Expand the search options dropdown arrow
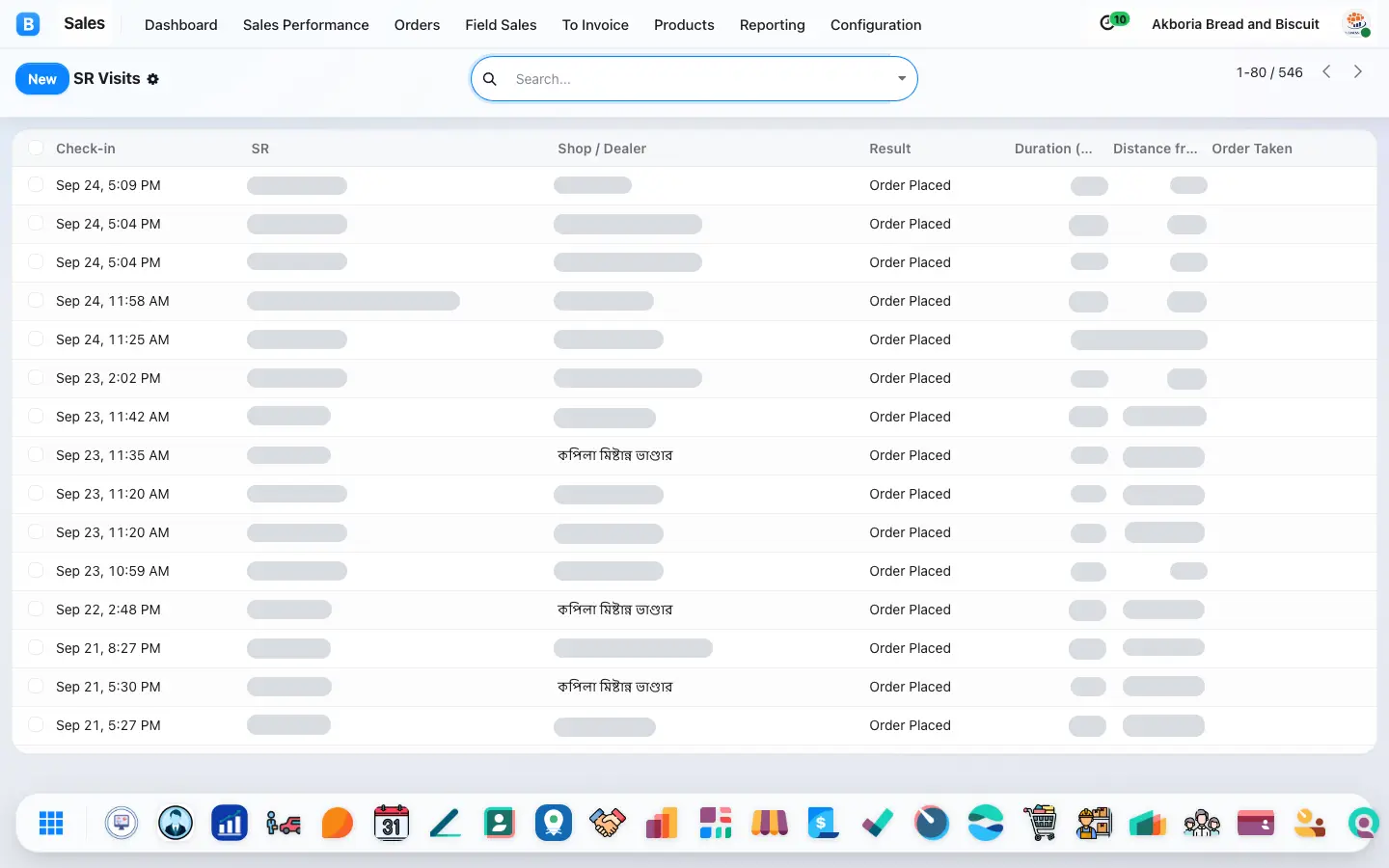This screenshot has height=868, width=1389. pos(902,79)
